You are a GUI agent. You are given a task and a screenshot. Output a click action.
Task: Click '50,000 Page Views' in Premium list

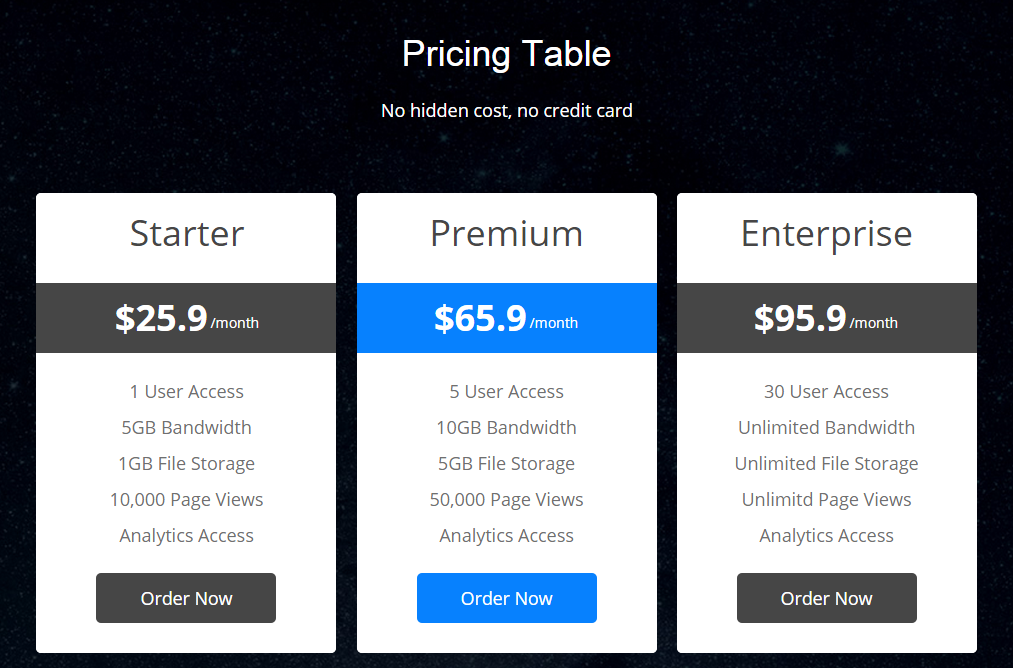[x=506, y=500]
